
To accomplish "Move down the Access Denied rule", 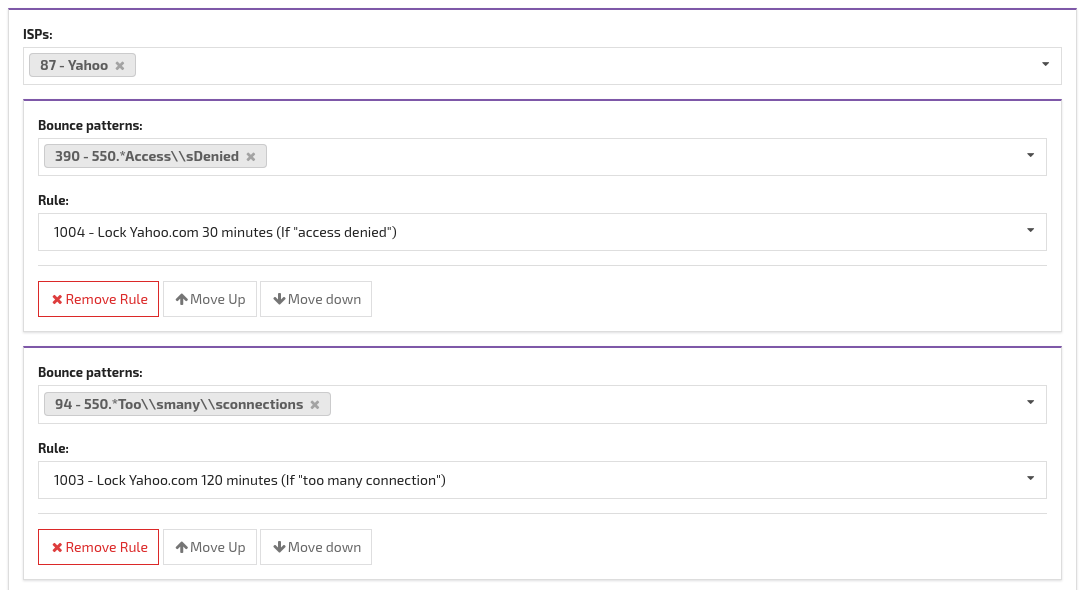I will (x=316, y=299).
